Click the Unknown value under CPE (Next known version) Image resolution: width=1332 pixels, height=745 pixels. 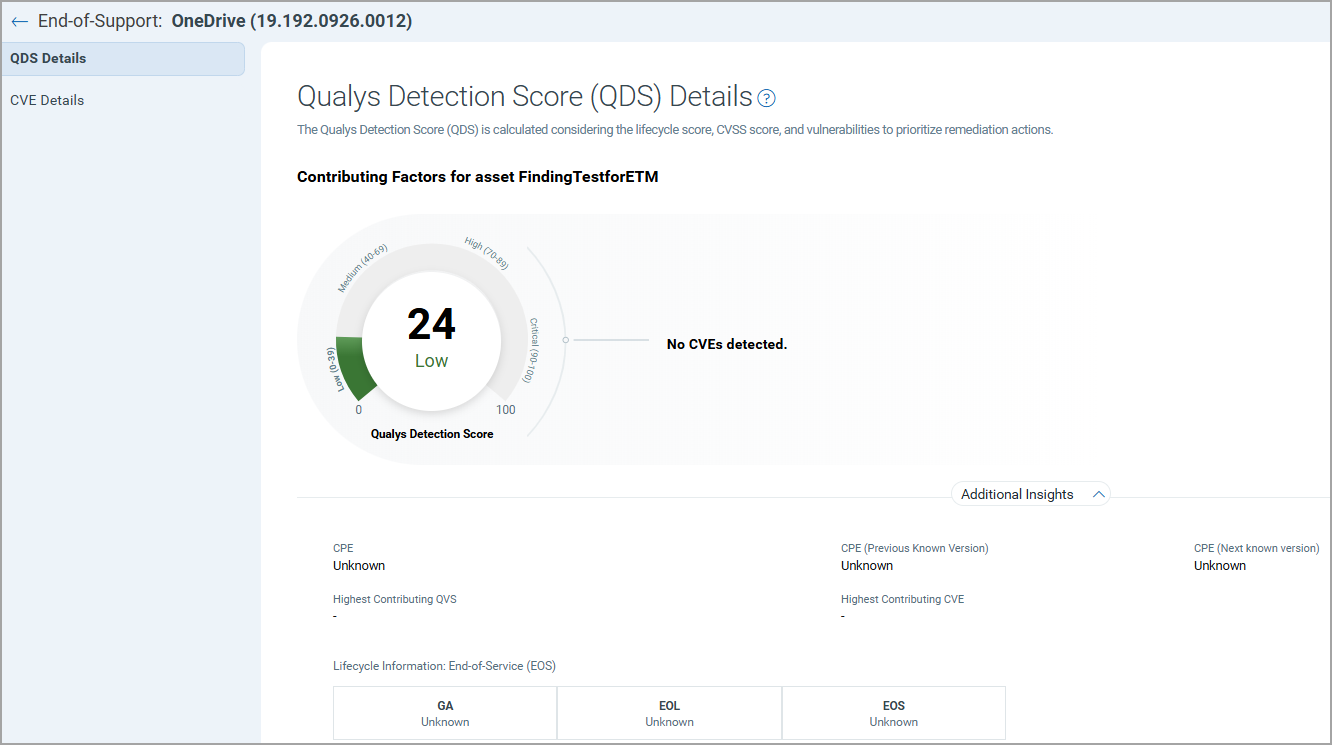tap(1220, 566)
